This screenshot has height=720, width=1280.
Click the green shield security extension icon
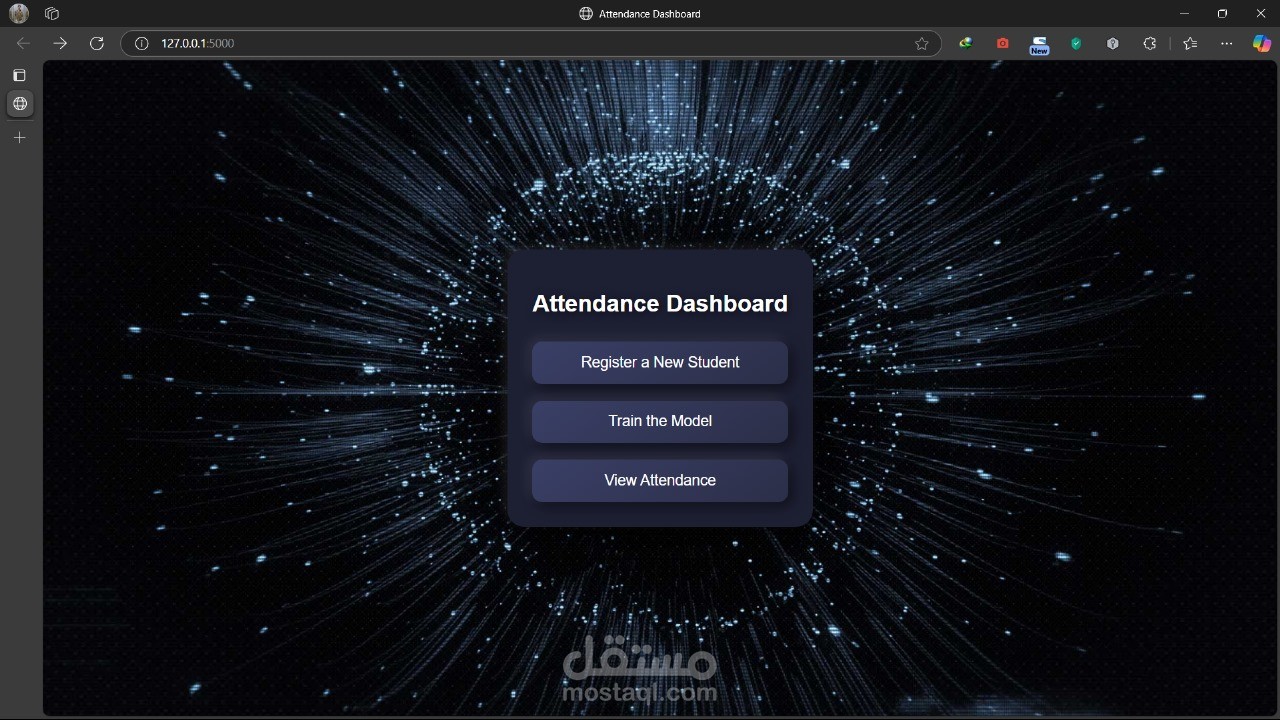click(1076, 43)
